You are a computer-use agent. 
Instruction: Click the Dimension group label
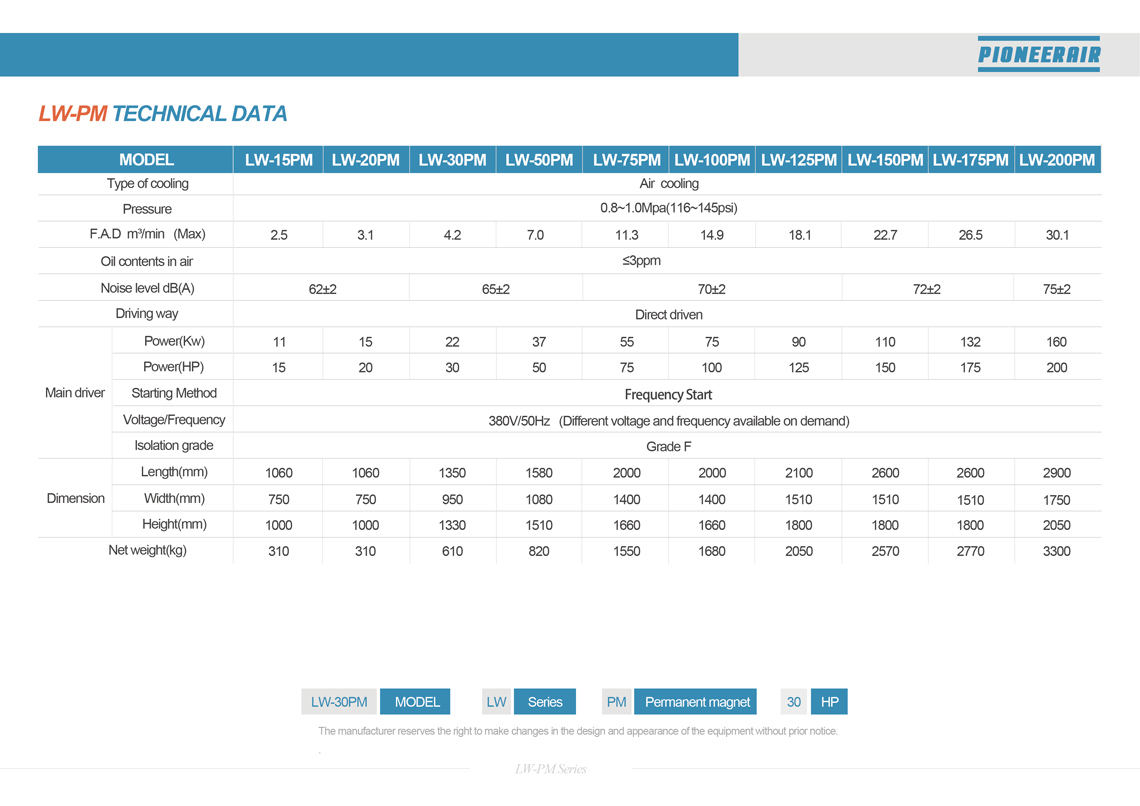pyautogui.click(x=76, y=499)
